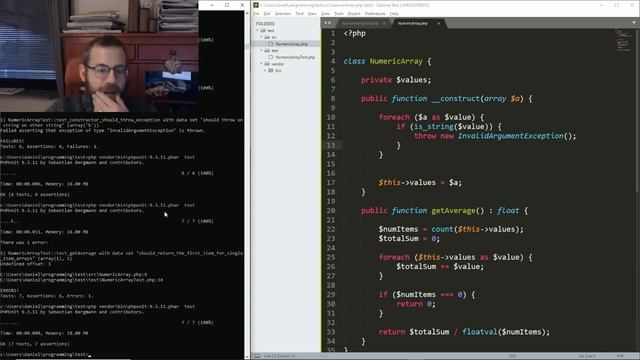This screenshot has height=360, width=640.
Task: Click the tab size indicator in status bar
Action: click(x=587, y=356)
